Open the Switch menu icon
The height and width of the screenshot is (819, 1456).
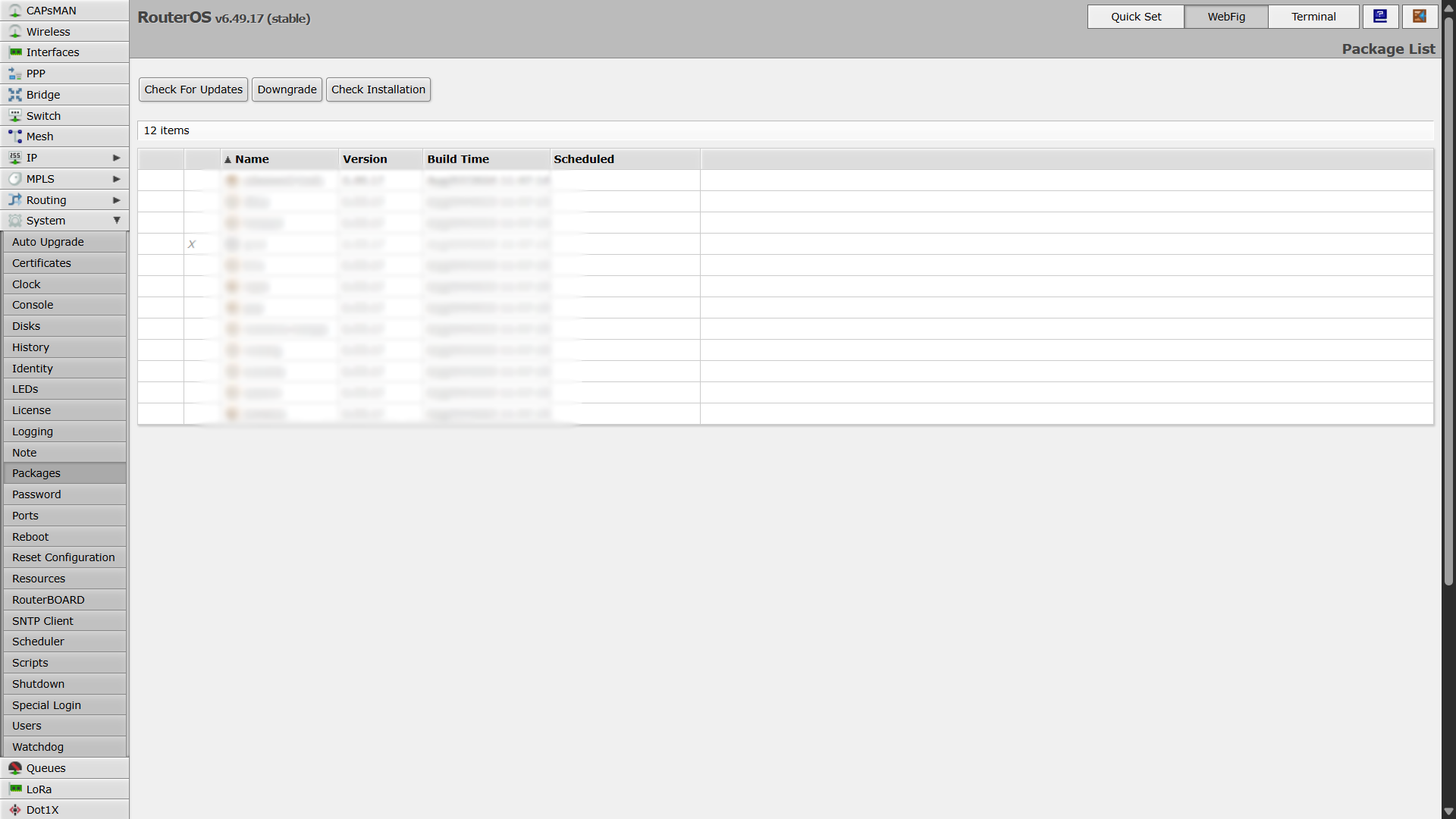14,116
